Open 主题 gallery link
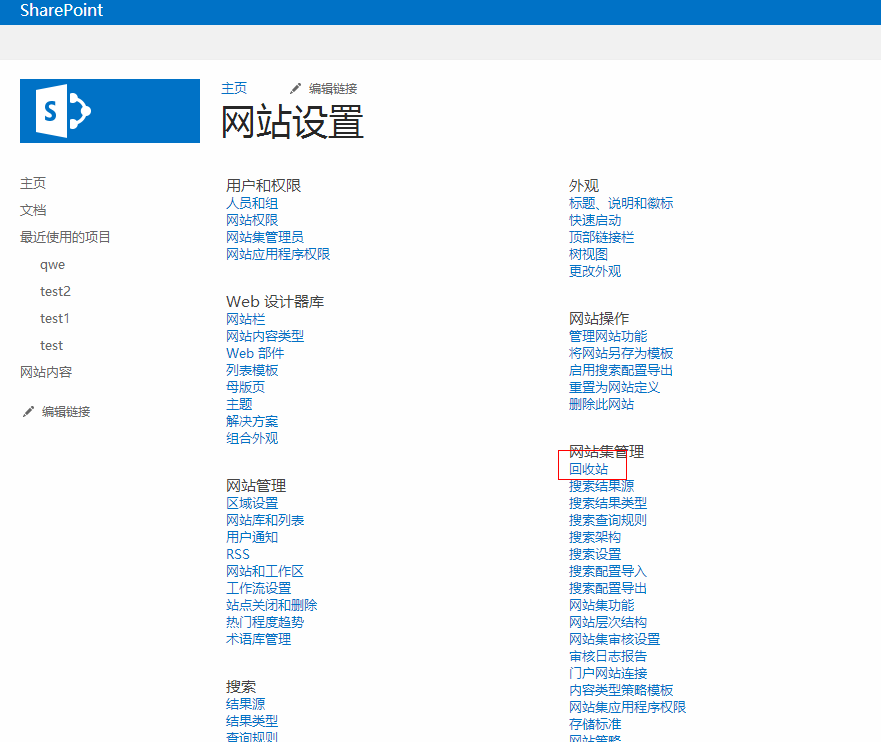This screenshot has width=881, height=742. (239, 404)
